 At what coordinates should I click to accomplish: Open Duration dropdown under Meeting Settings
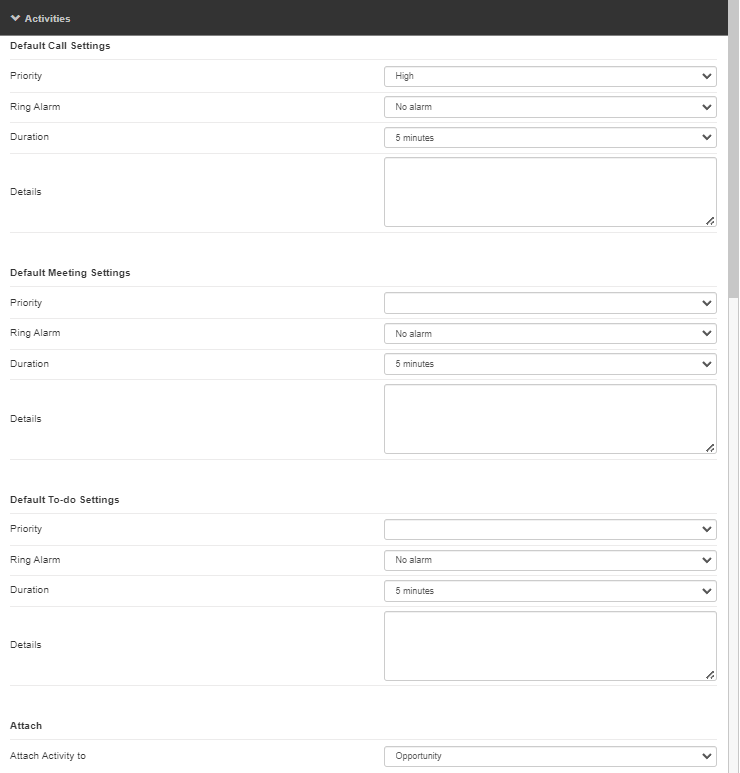point(549,364)
